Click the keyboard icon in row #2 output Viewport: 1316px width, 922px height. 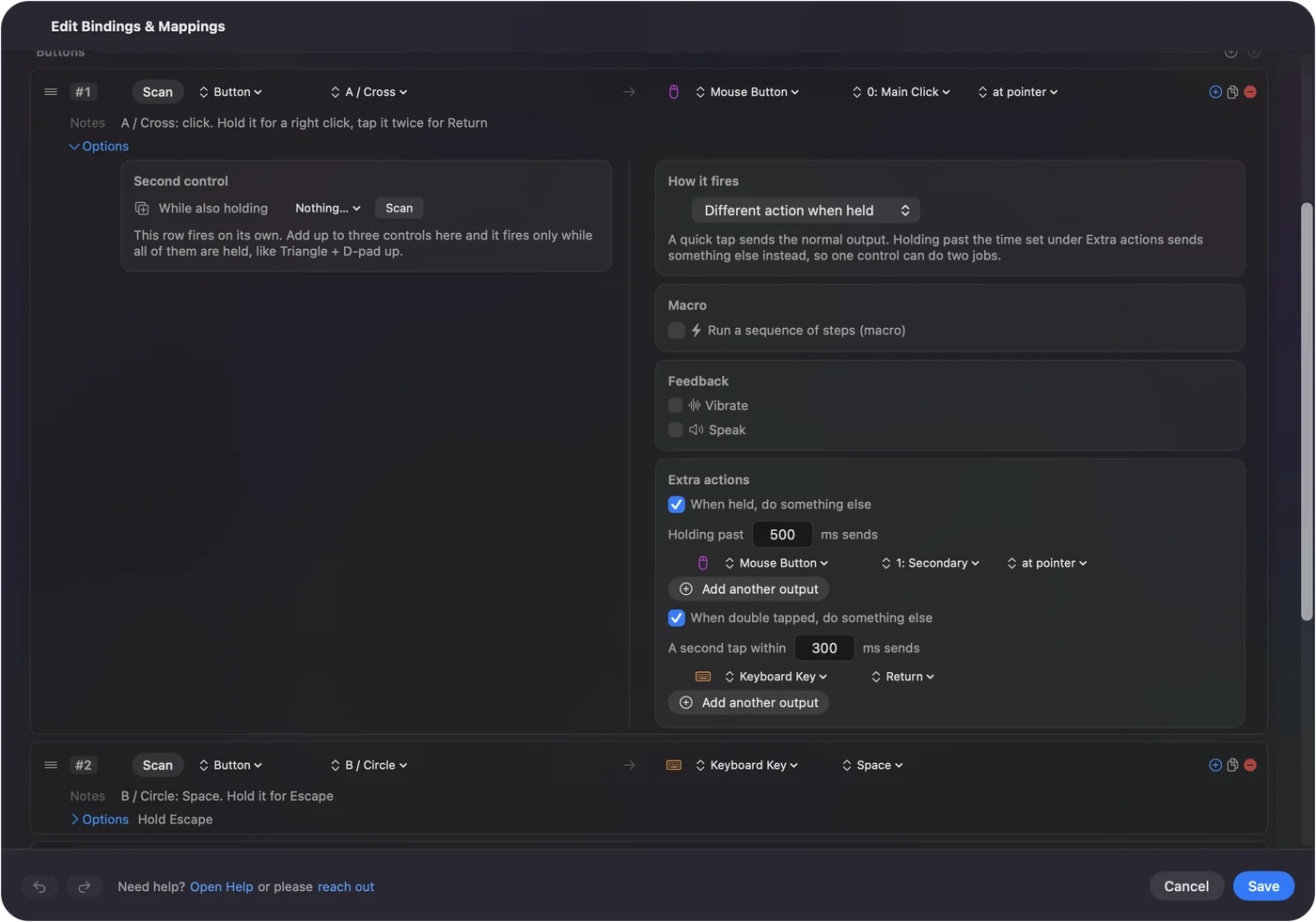pos(674,765)
